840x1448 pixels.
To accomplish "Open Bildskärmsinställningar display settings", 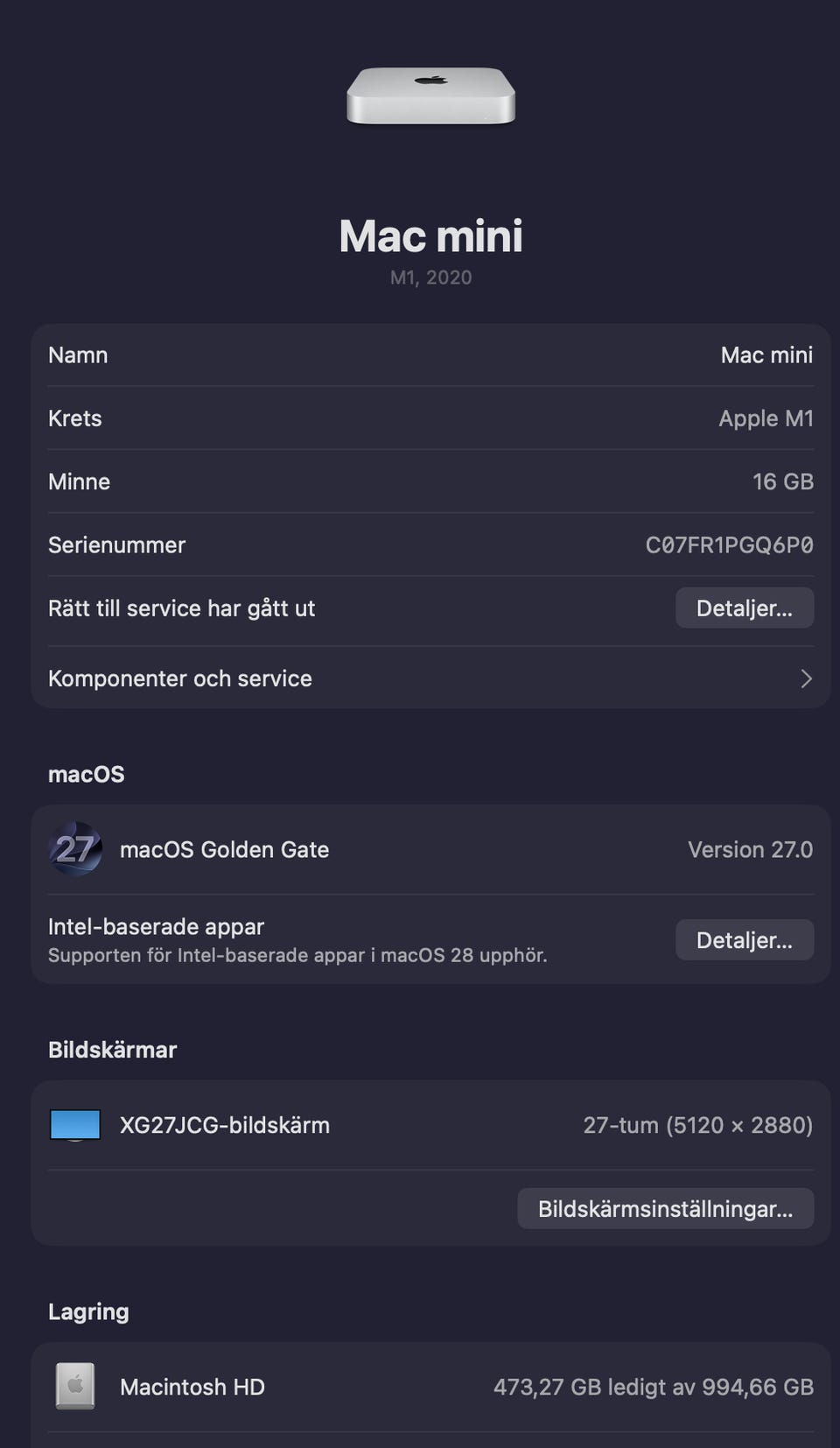I will click(x=666, y=1208).
